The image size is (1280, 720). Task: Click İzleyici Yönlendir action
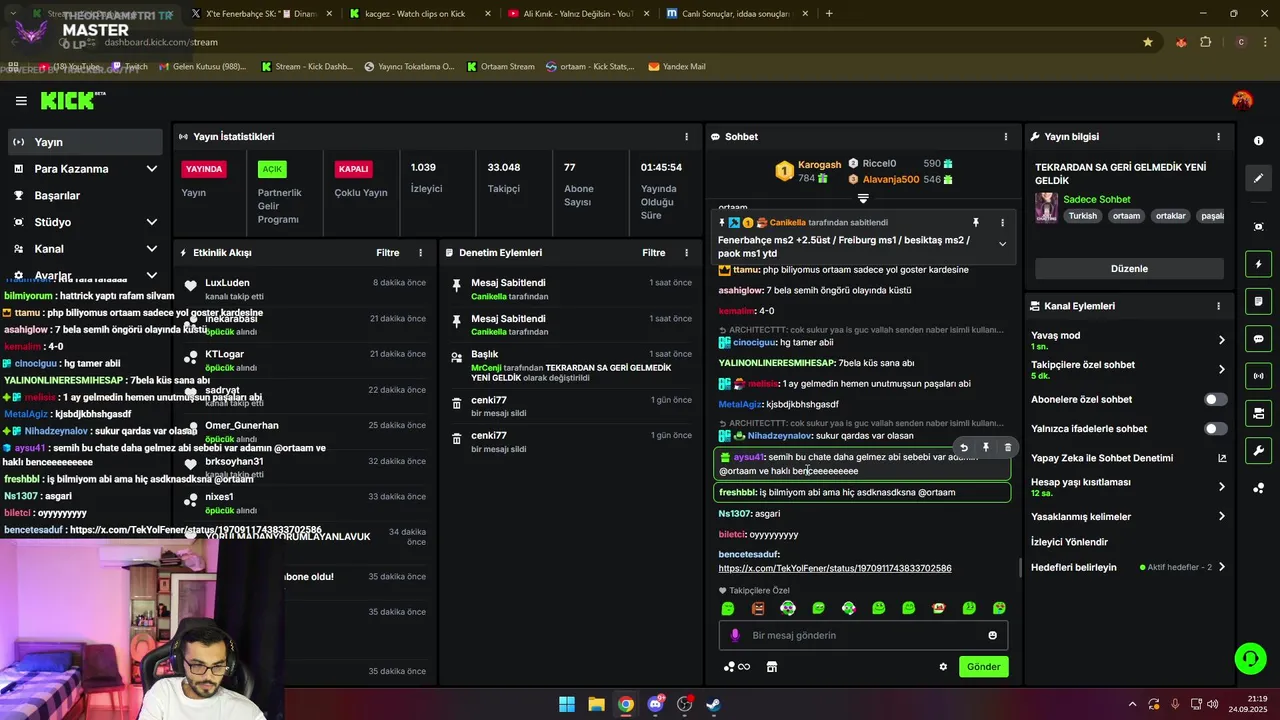[x=1069, y=542]
